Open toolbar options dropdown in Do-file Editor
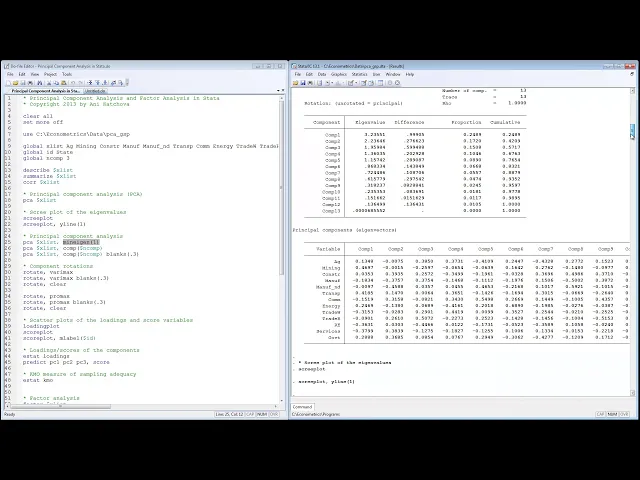Screen dimensions: 640x480 [127, 83]
